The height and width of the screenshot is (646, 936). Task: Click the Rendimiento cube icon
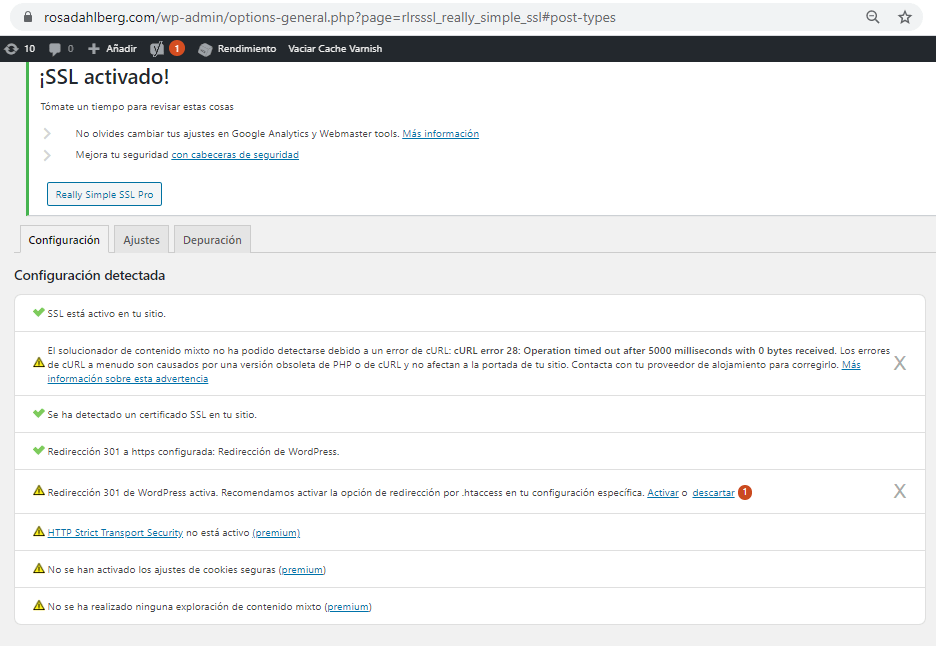click(205, 50)
